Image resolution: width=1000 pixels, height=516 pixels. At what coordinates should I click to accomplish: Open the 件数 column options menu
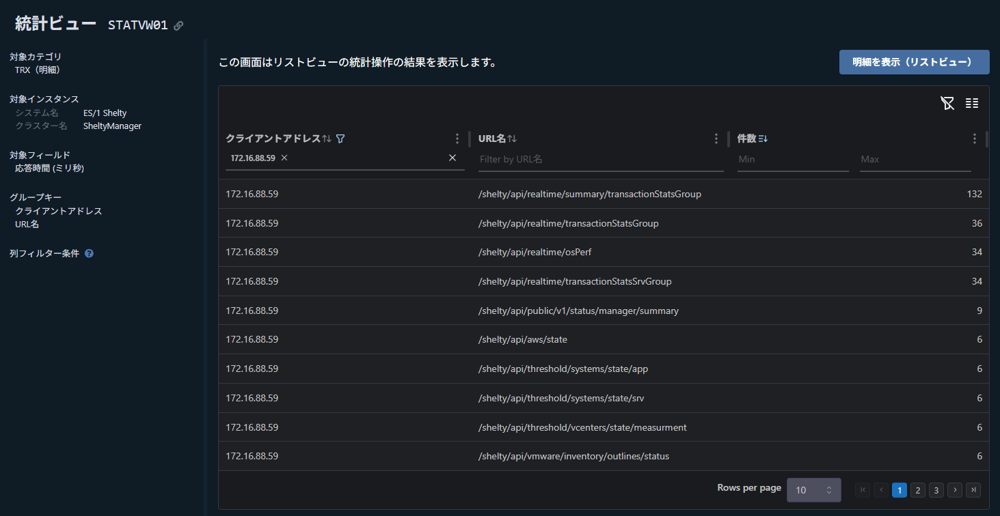(975, 139)
